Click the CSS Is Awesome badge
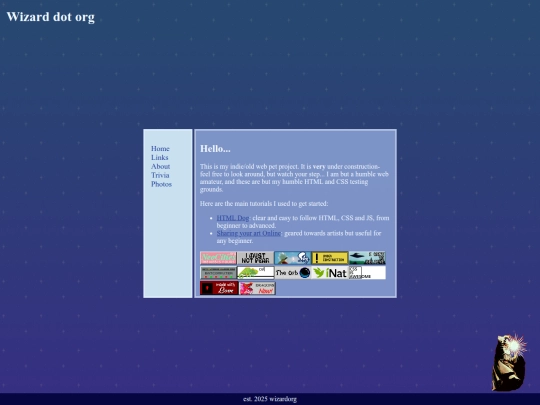This screenshot has height=405, width=540. click(x=367, y=273)
